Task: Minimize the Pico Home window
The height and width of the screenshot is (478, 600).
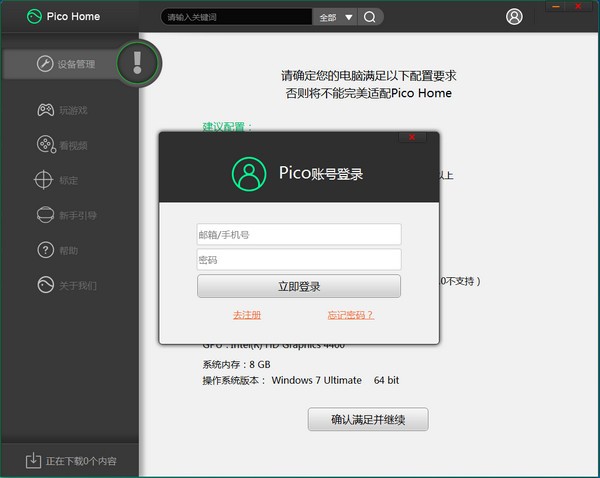Action: coord(556,7)
